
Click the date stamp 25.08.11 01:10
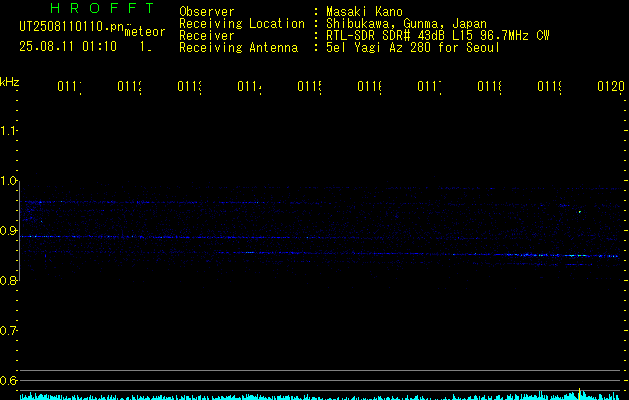click(x=68, y=47)
